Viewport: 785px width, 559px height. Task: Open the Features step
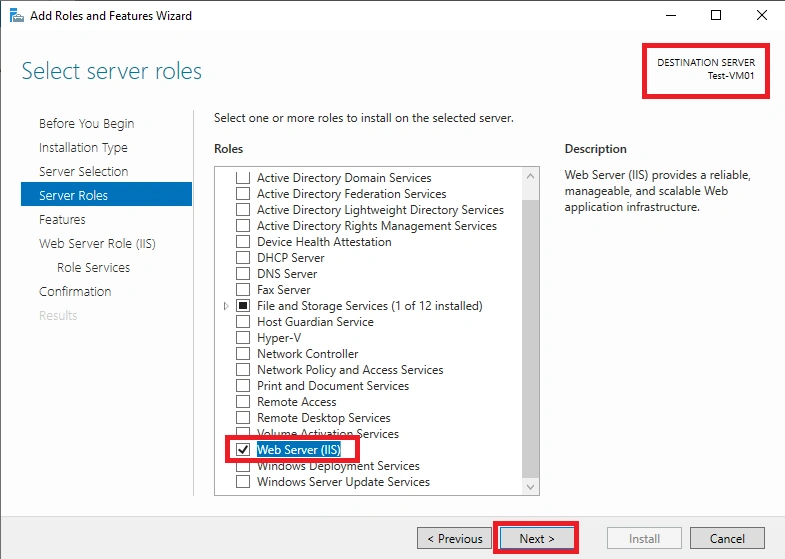coord(62,220)
